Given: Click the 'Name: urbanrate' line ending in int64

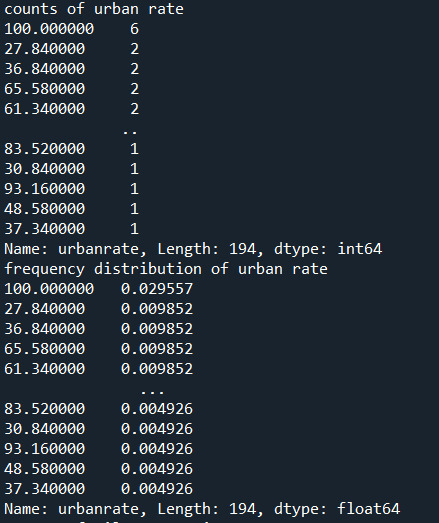Looking at the screenshot, I should pyautogui.click(x=193, y=249).
